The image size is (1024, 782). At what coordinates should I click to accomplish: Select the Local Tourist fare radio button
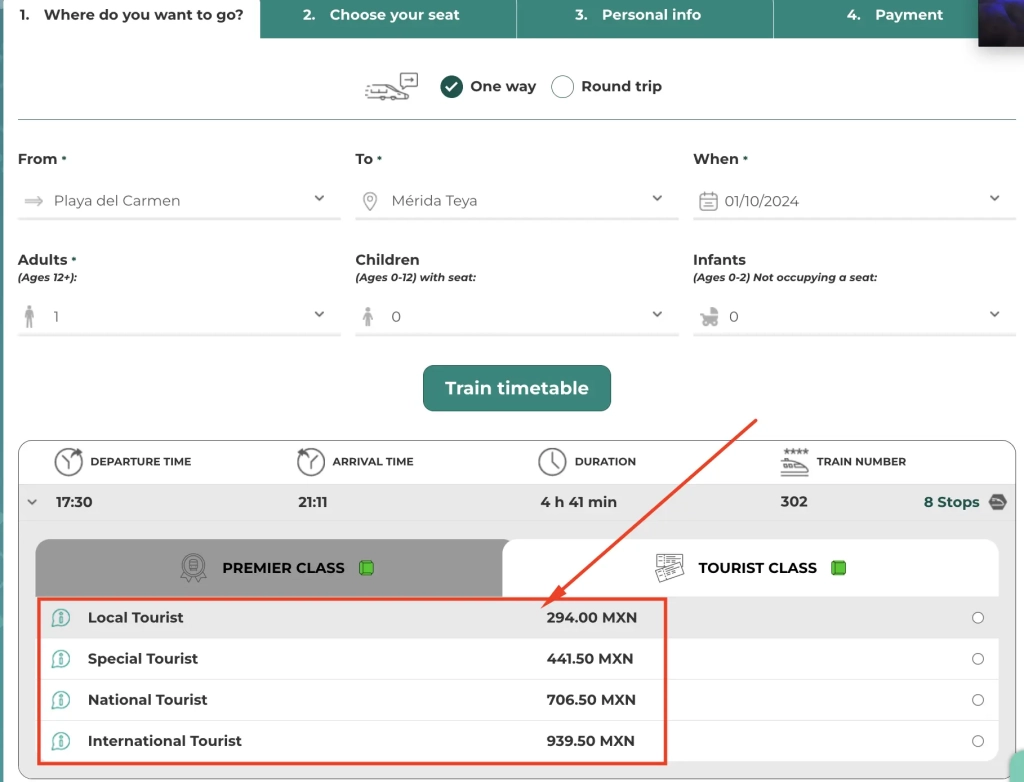978,618
